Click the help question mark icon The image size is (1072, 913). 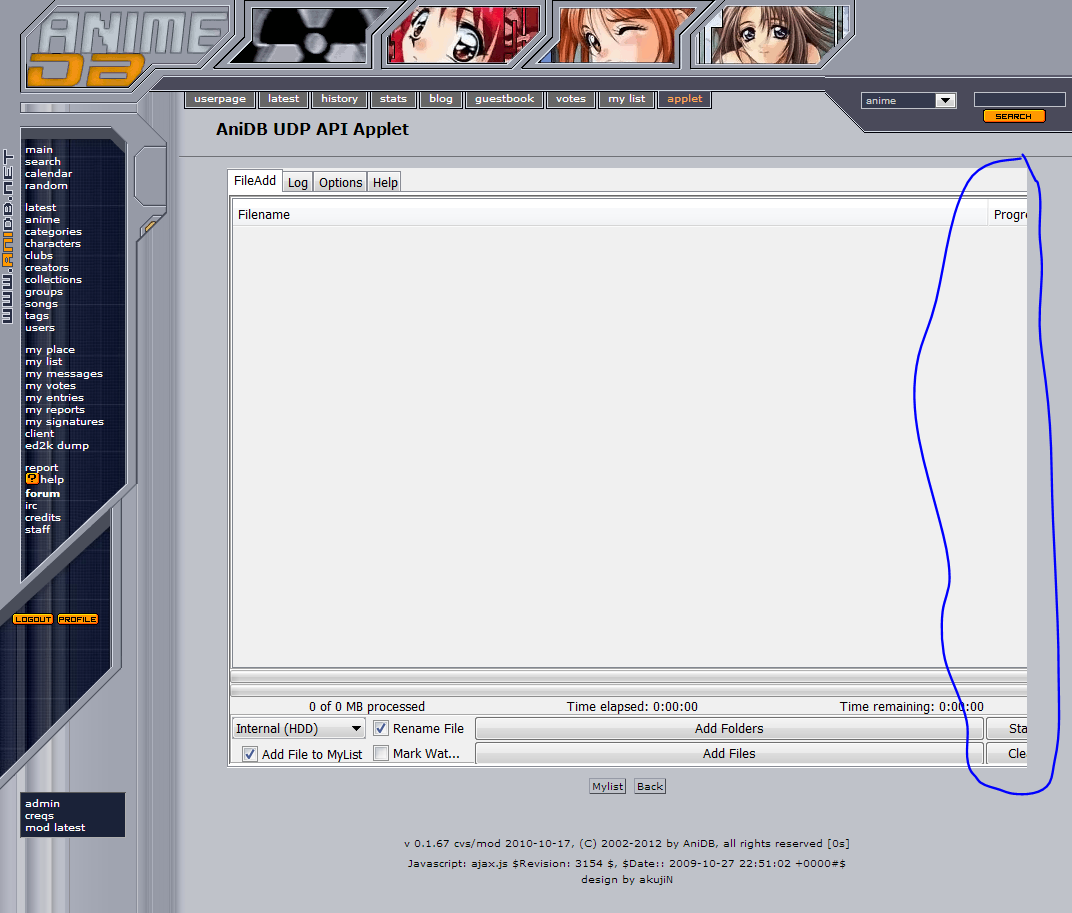tap(31, 479)
